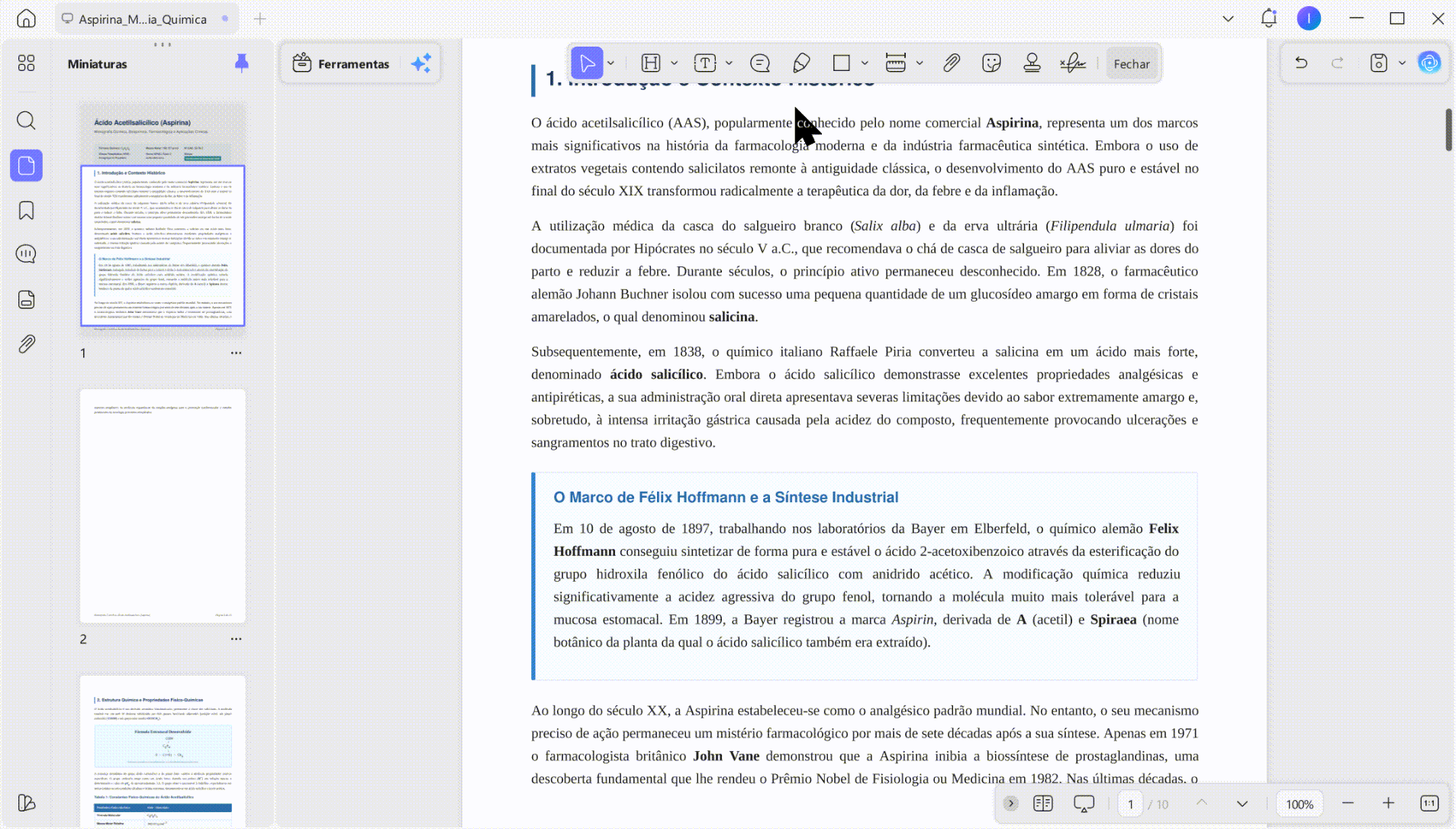
Task: Expand the save options dropdown arrow
Action: click(x=1402, y=63)
